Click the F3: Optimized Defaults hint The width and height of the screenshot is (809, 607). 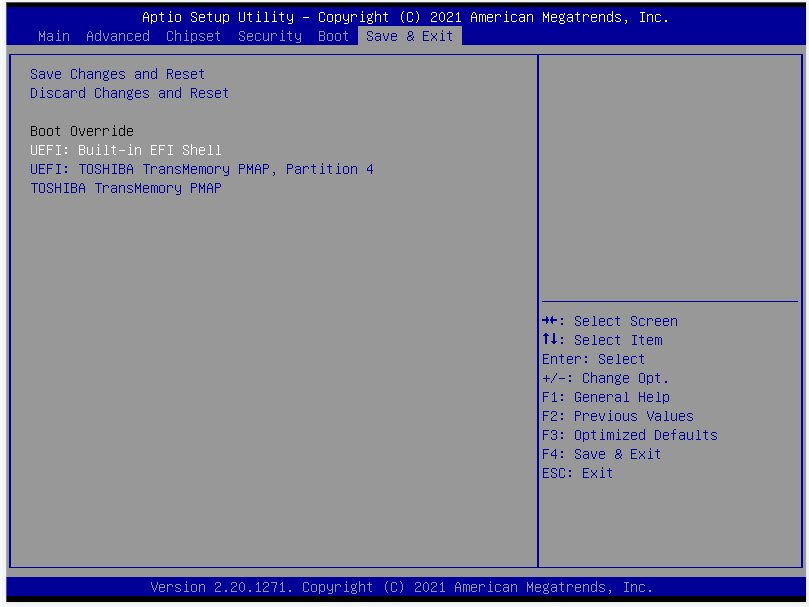pos(629,435)
